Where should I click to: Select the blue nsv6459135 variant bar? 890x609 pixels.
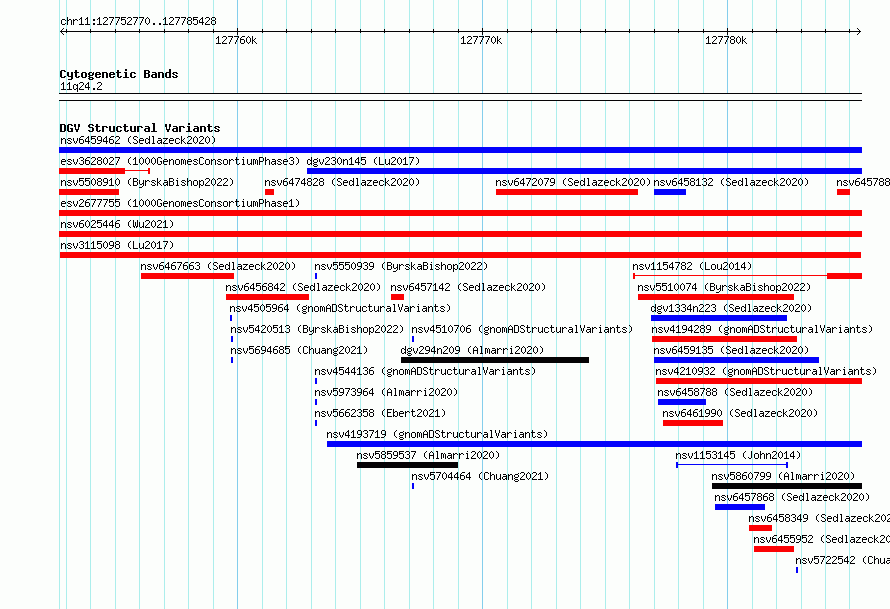click(x=736, y=360)
